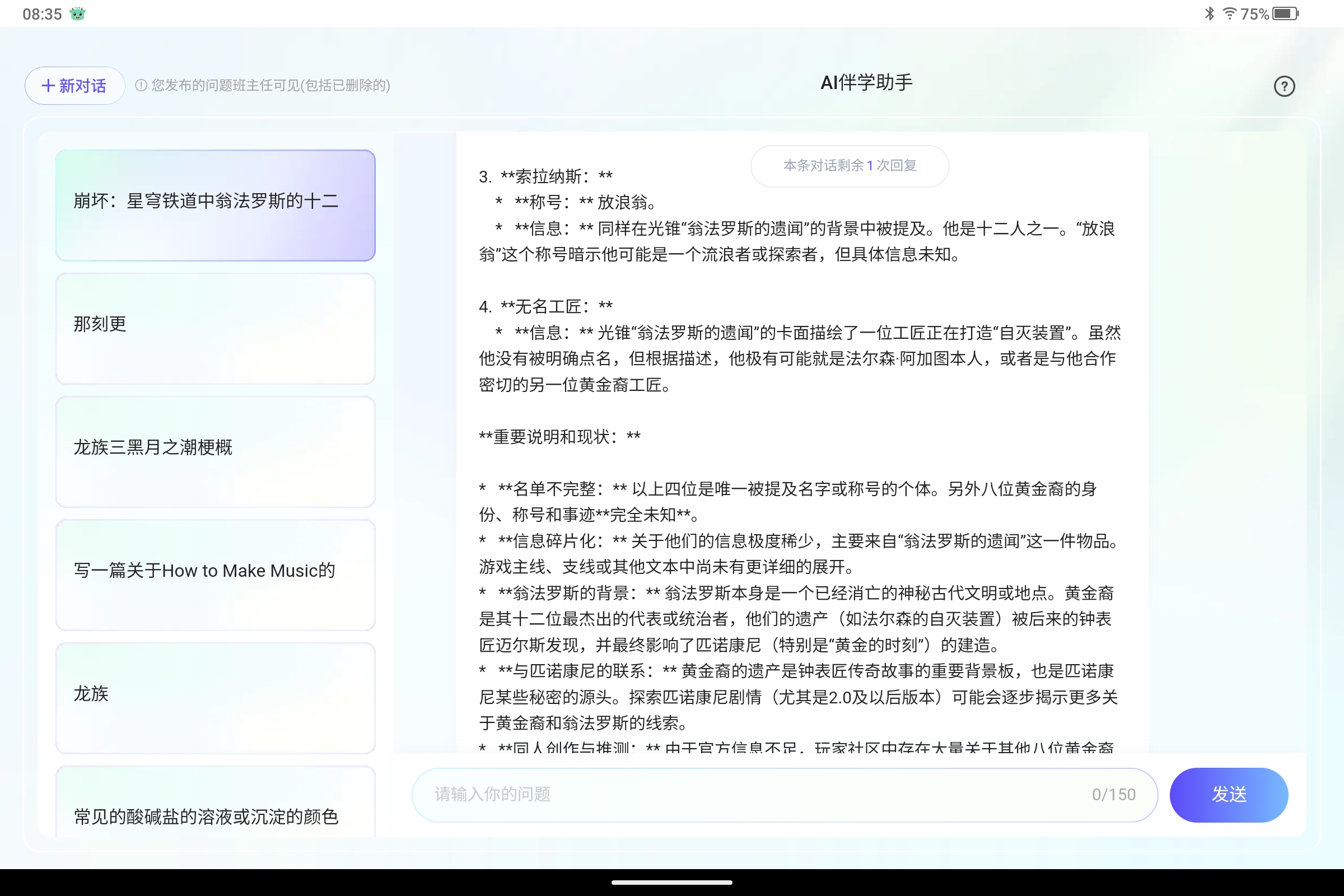
Task: Open the help question mark icon
Action: (1284, 86)
